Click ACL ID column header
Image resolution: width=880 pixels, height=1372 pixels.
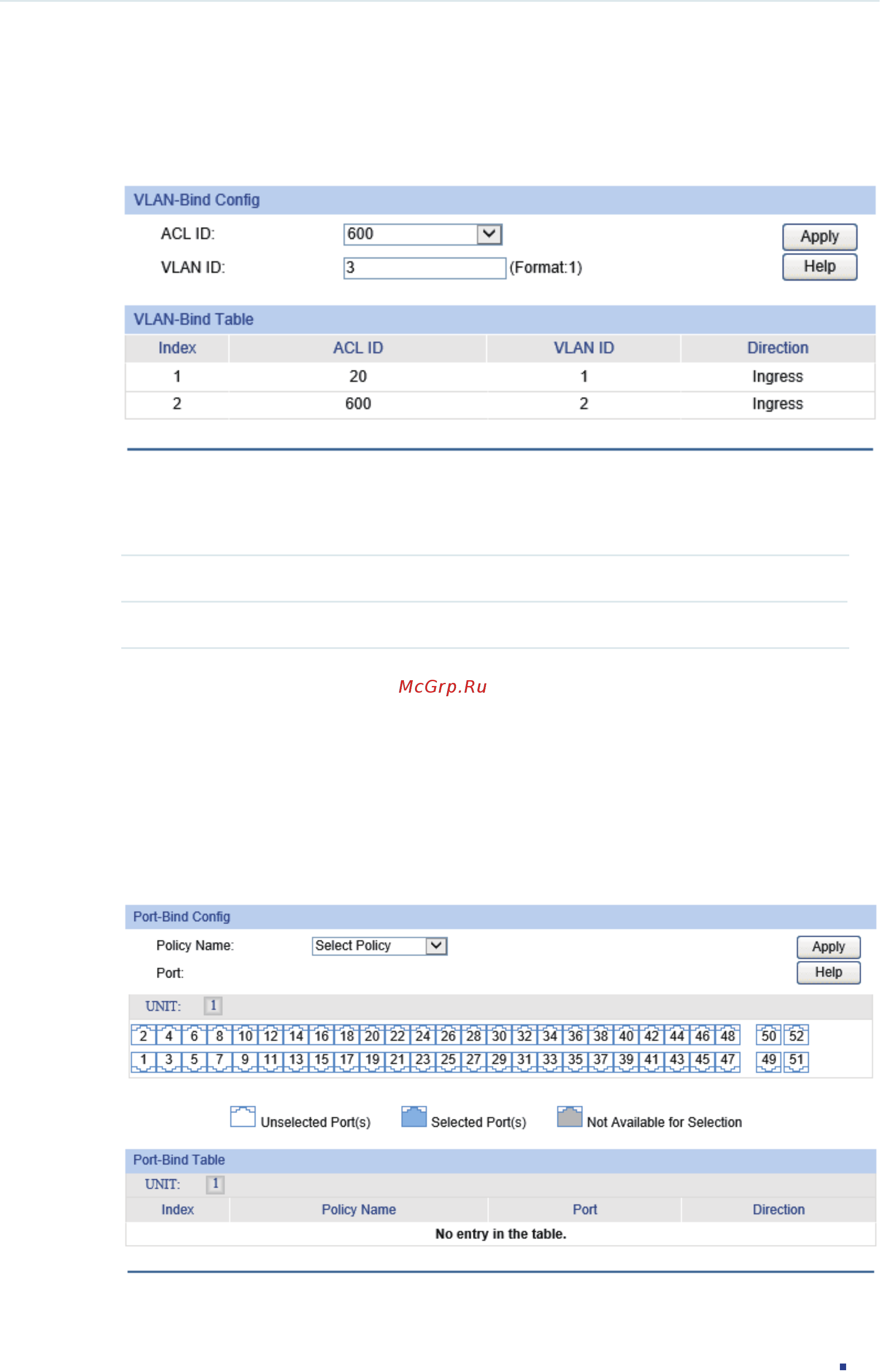coord(358,348)
